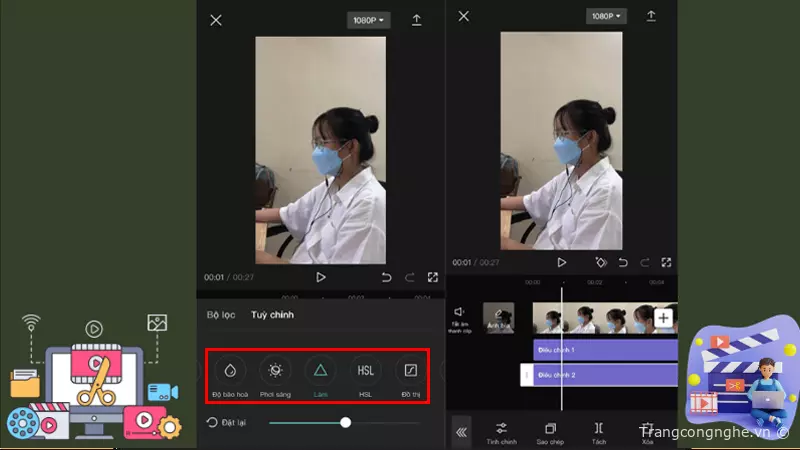This screenshot has width=800, height=450.
Task: Select the Tách split tool
Action: point(599,429)
